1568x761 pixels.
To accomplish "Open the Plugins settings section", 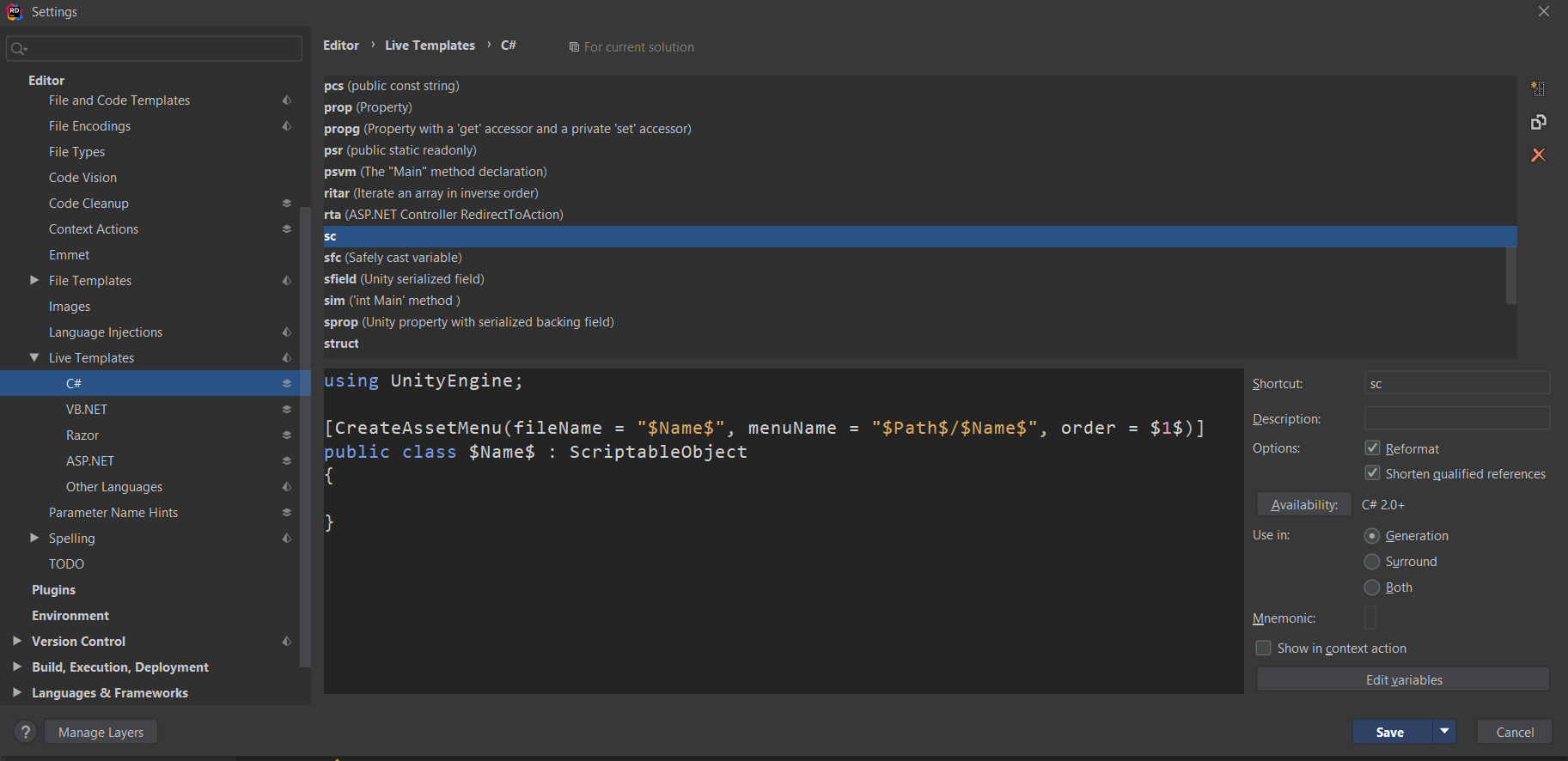I will pos(53,590).
